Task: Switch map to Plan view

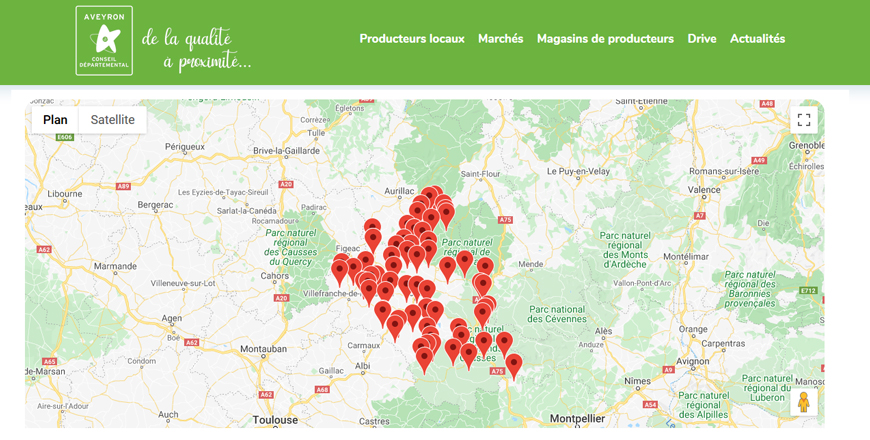Action: pyautogui.click(x=55, y=120)
